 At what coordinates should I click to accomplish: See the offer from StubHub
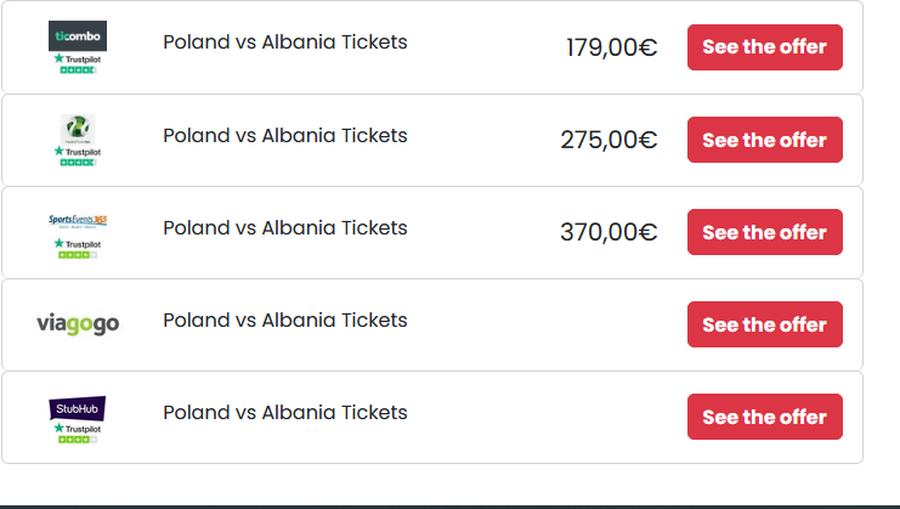(764, 417)
